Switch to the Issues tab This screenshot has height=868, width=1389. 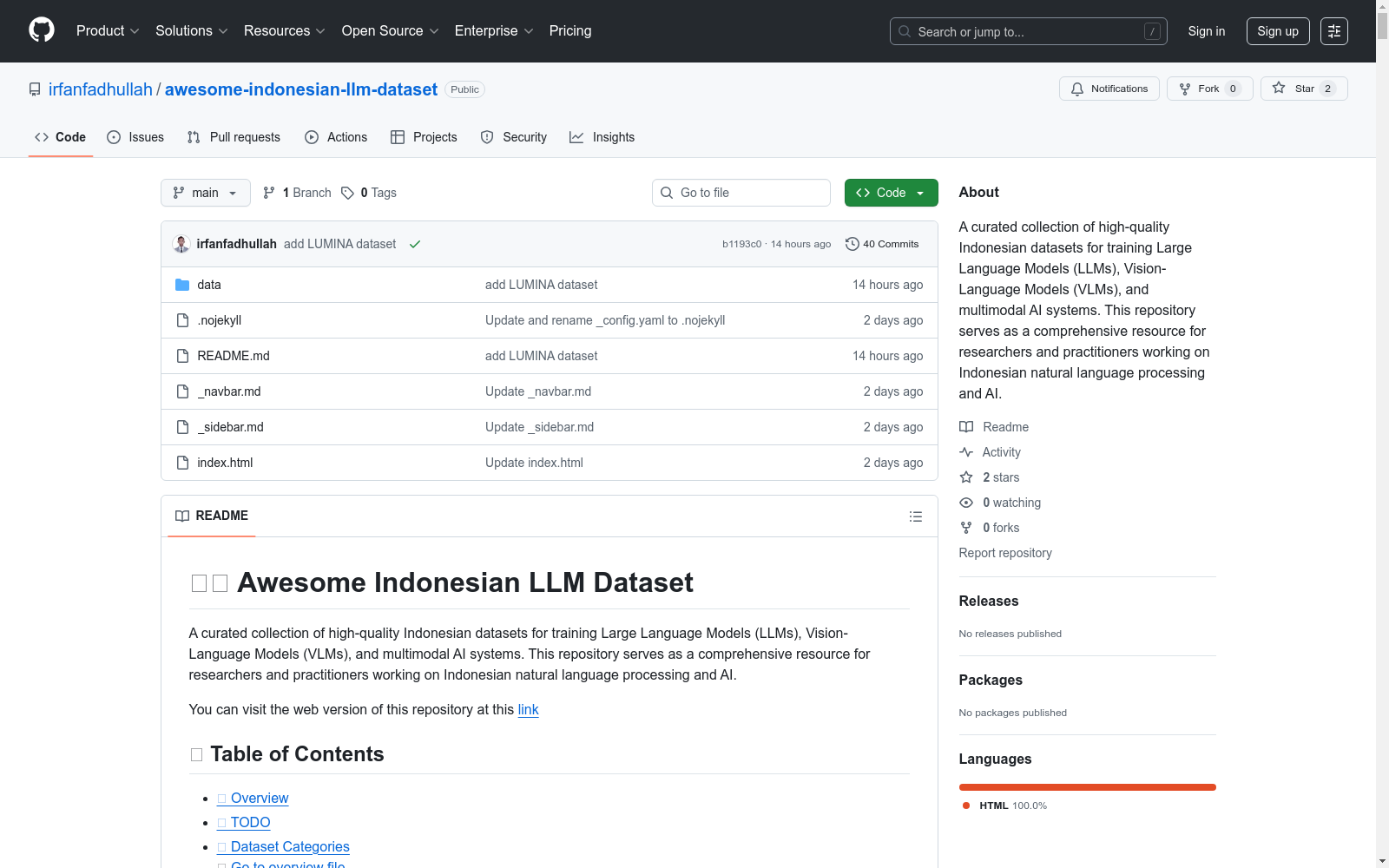coord(135,137)
